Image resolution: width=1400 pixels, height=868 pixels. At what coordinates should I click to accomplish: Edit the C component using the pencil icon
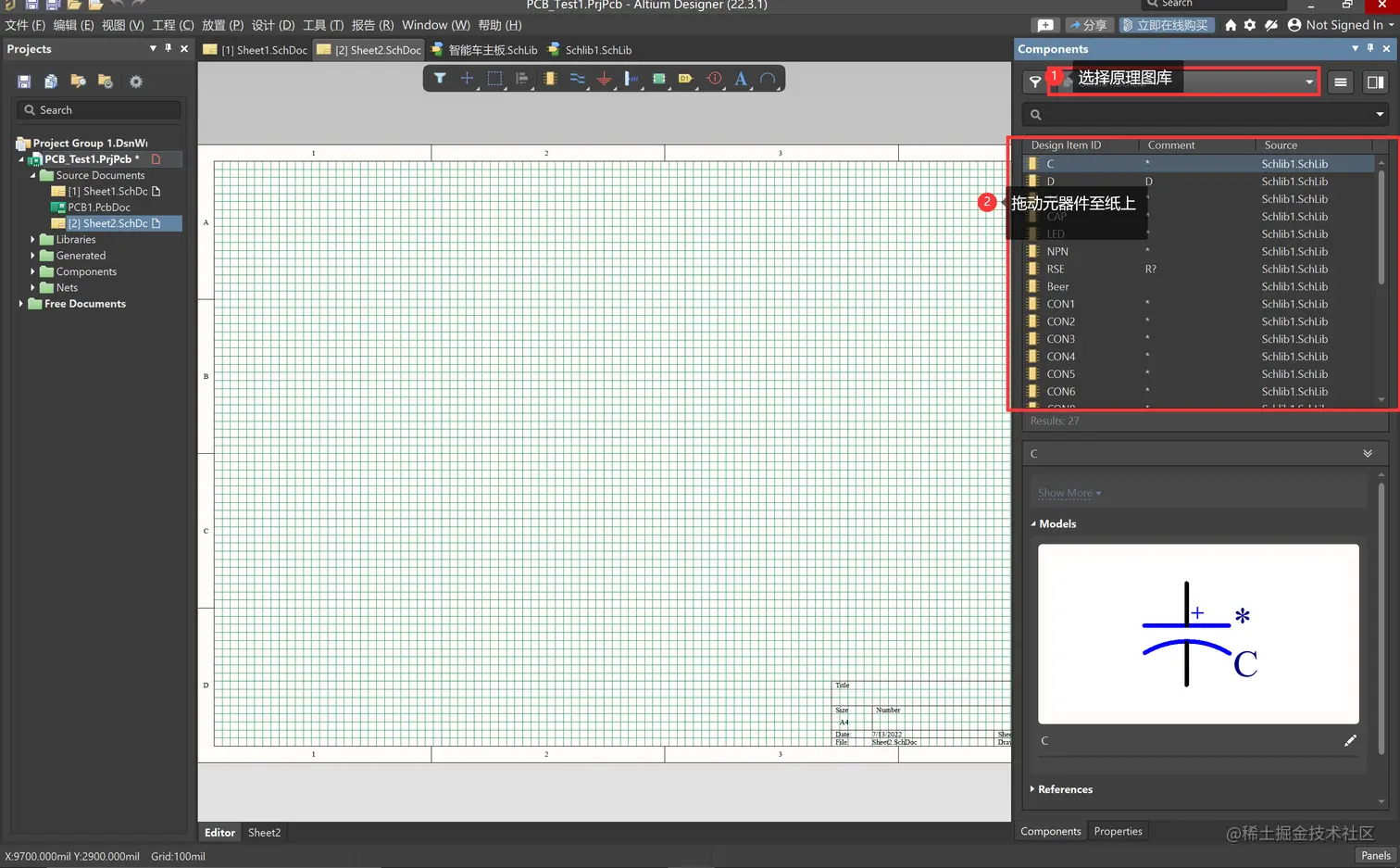pos(1350,741)
